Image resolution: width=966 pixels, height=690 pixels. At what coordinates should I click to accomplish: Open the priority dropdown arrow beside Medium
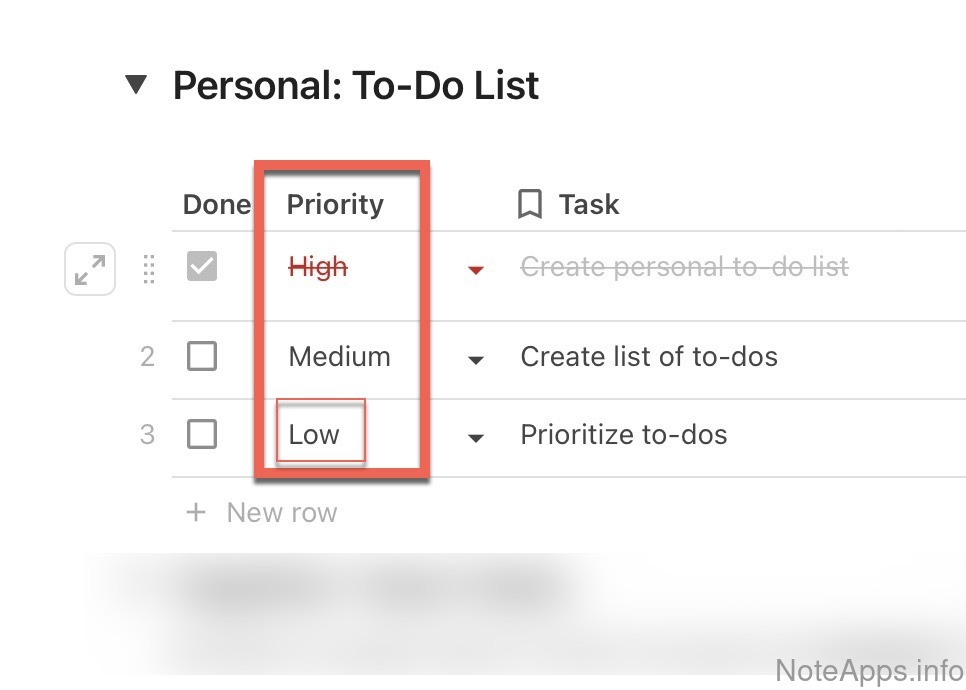pos(476,359)
